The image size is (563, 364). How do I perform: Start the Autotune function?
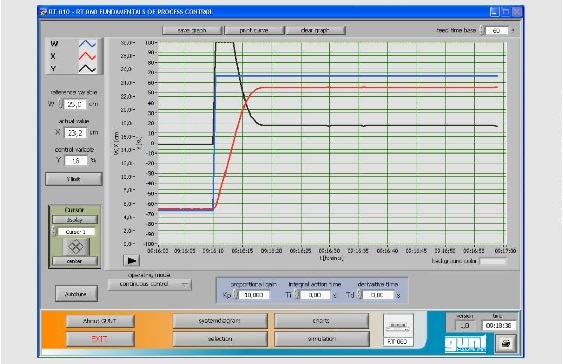coord(76,294)
